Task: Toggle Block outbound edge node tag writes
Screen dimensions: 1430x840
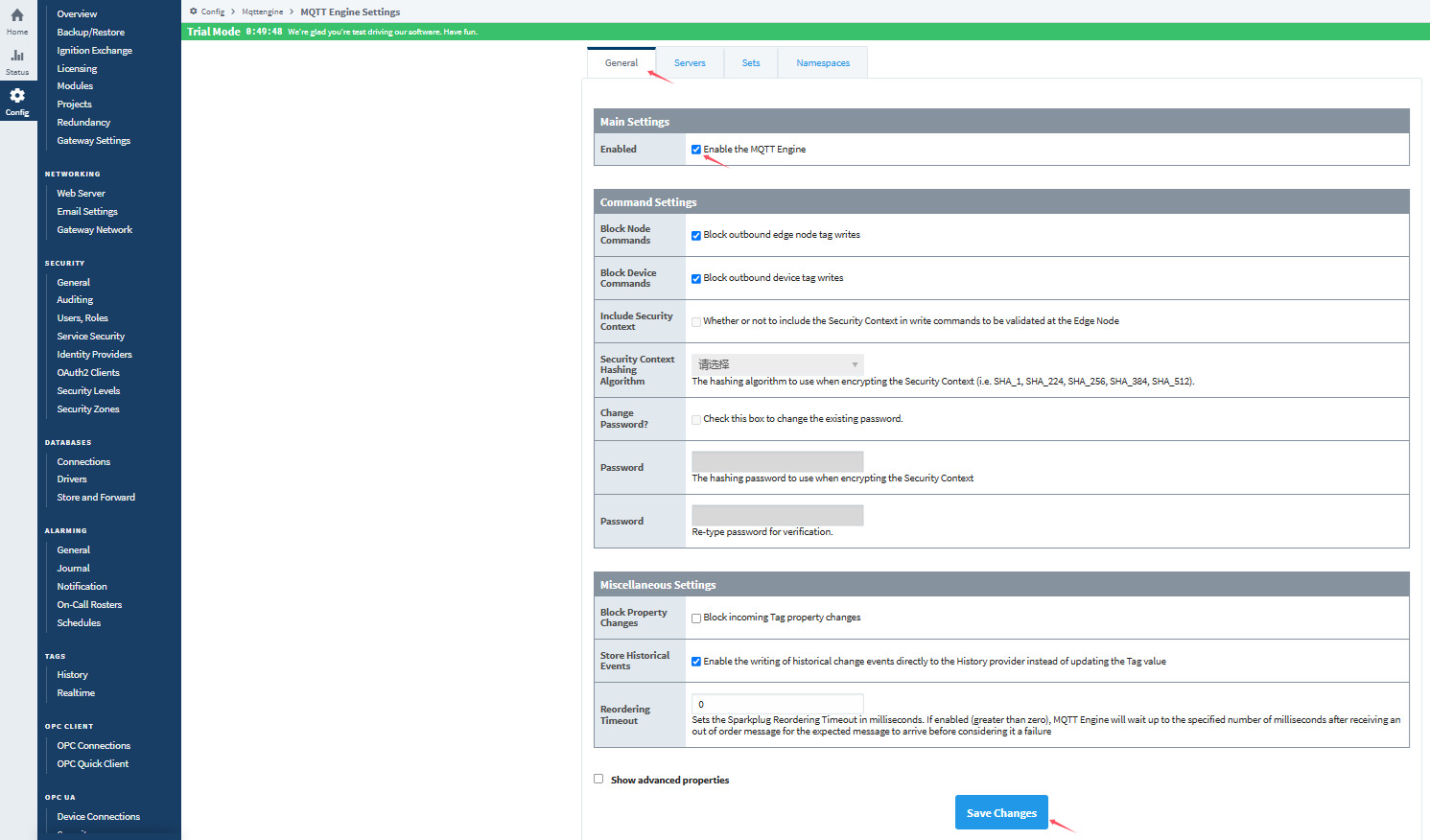Action: pyautogui.click(x=696, y=235)
